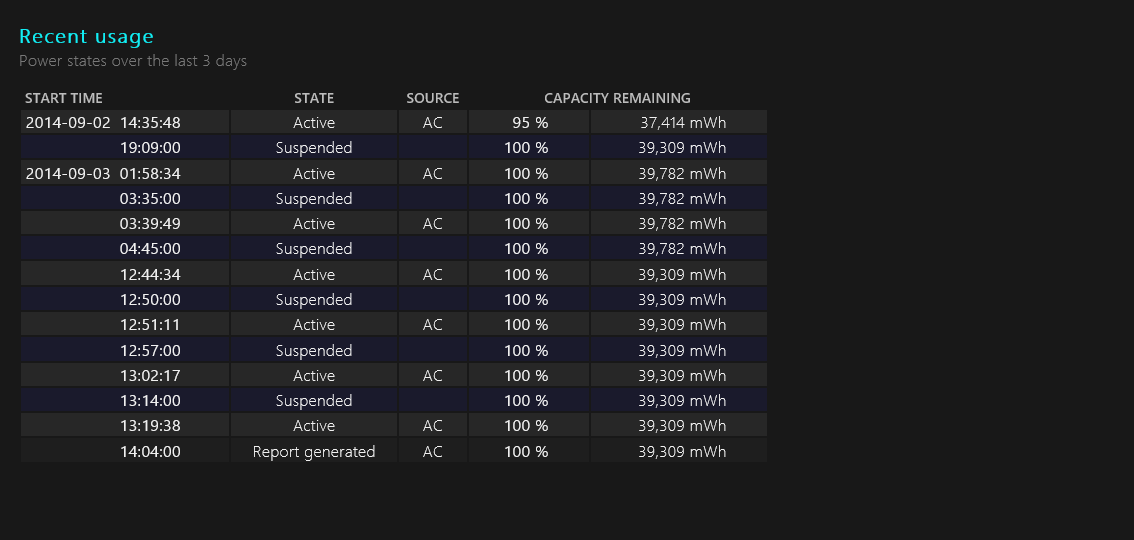This screenshot has width=1134, height=540.
Task: Click the Recent usage heading
Action: [x=86, y=37]
